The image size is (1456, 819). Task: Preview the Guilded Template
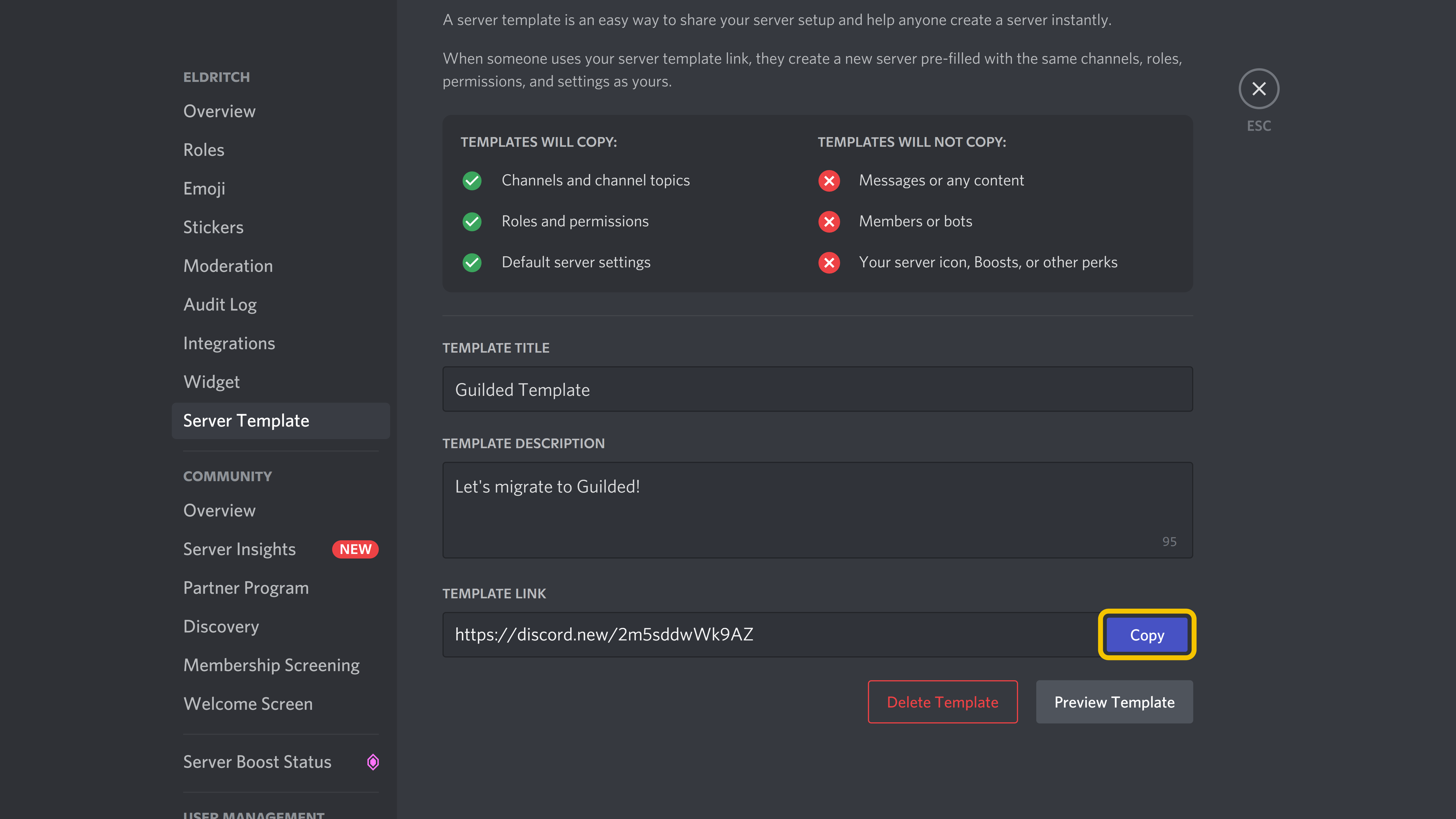click(x=1113, y=701)
